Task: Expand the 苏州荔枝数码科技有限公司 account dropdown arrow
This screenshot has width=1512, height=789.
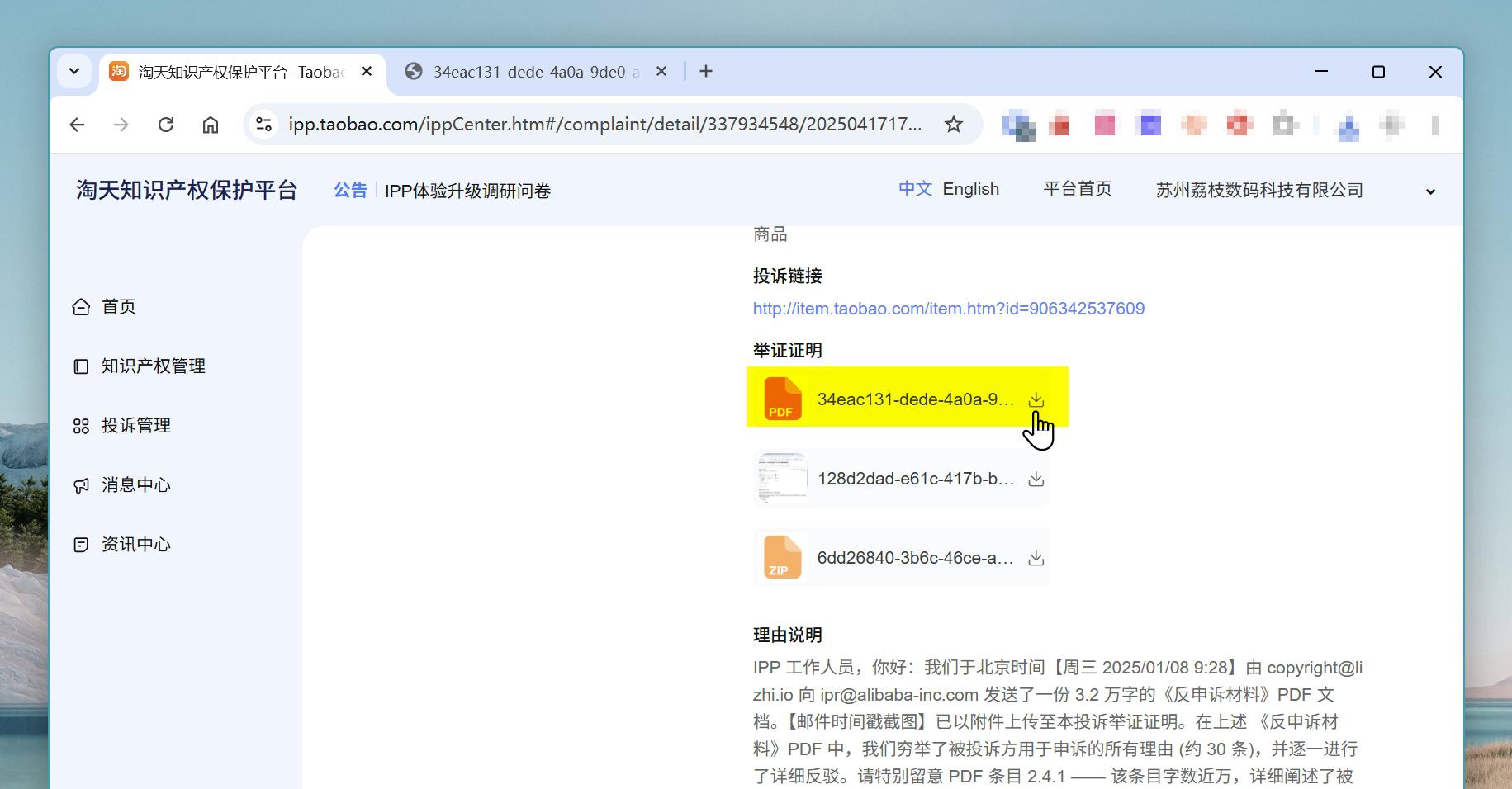Action: coord(1430,191)
